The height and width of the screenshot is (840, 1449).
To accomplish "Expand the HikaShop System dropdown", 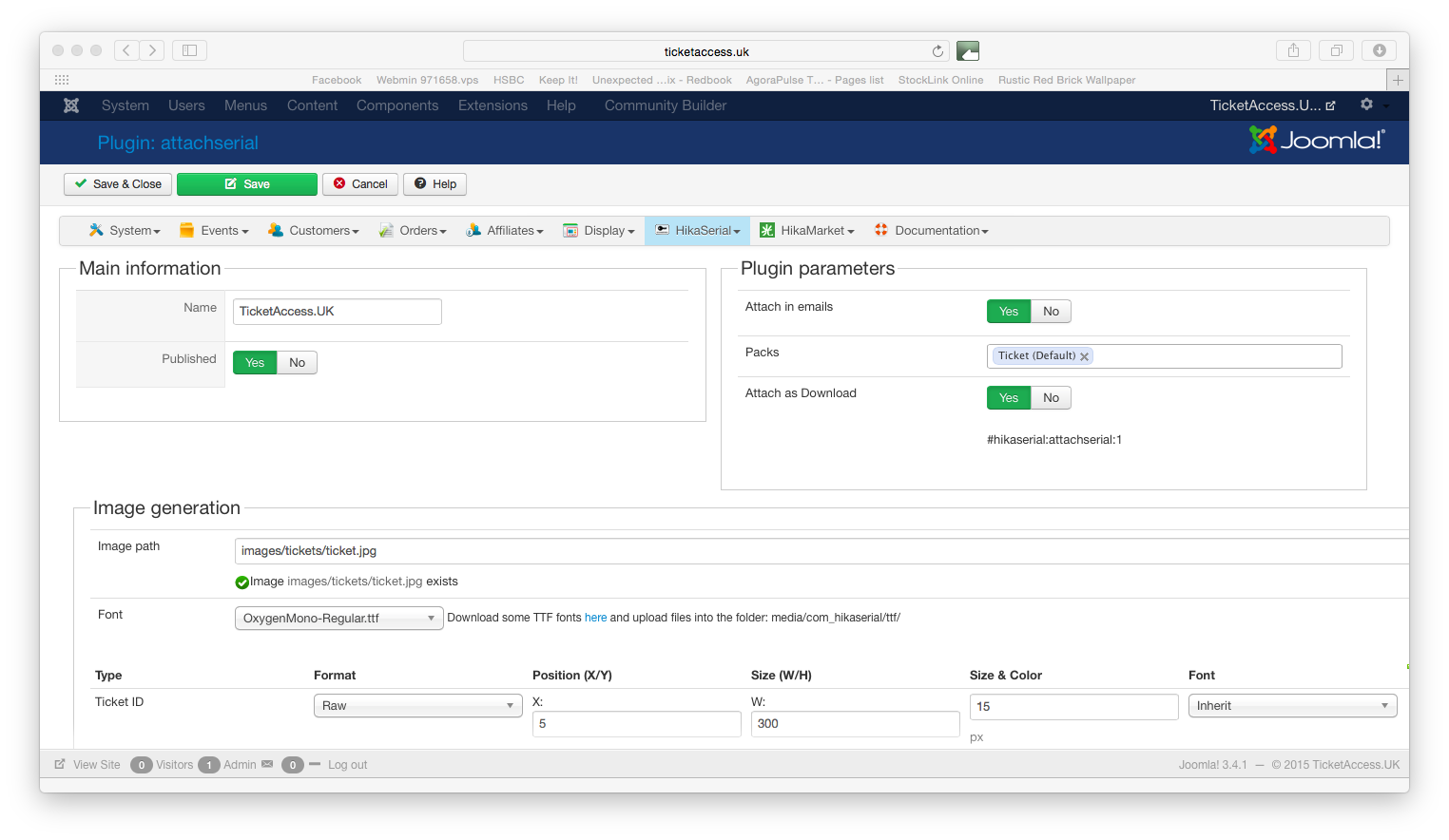I will pyautogui.click(x=125, y=231).
